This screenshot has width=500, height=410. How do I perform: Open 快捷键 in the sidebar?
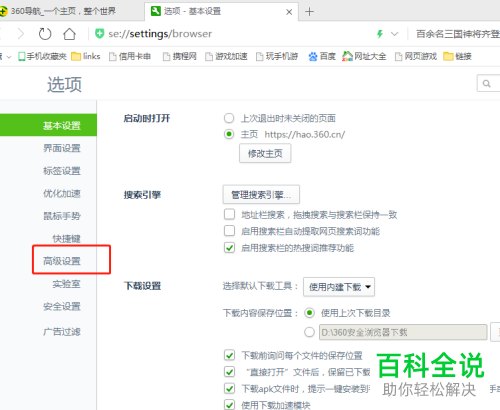[67, 239]
